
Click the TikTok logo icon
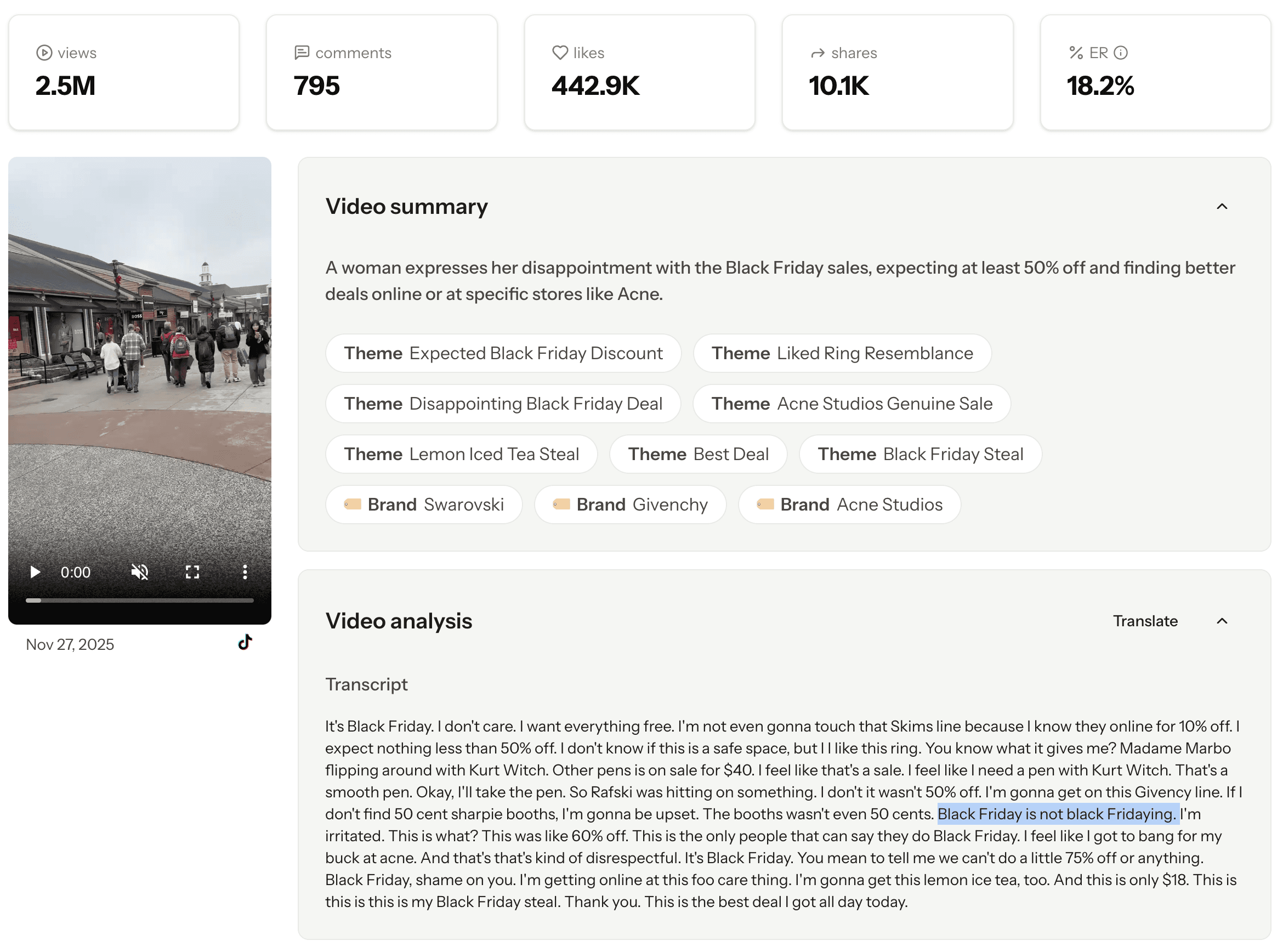[245, 643]
